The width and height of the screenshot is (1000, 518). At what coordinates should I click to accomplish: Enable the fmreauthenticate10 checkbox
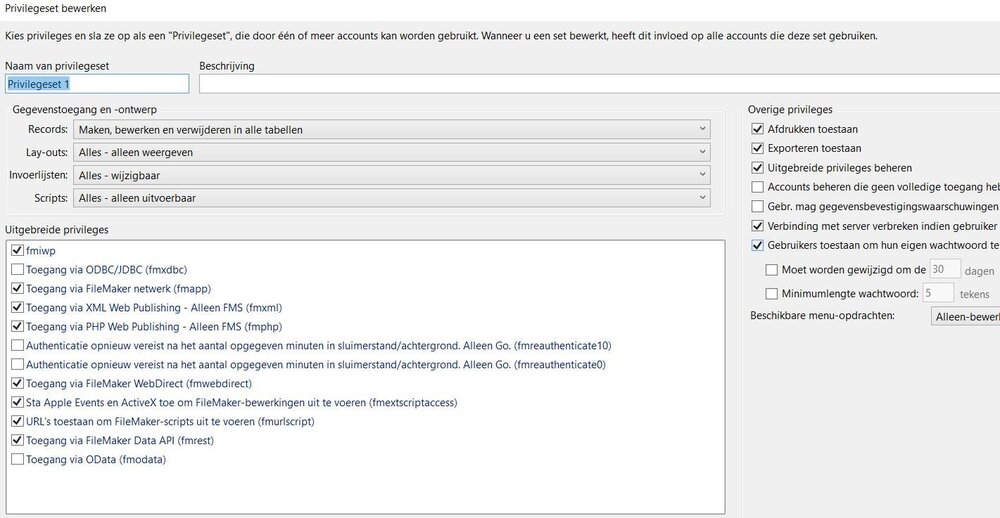[x=18, y=345]
